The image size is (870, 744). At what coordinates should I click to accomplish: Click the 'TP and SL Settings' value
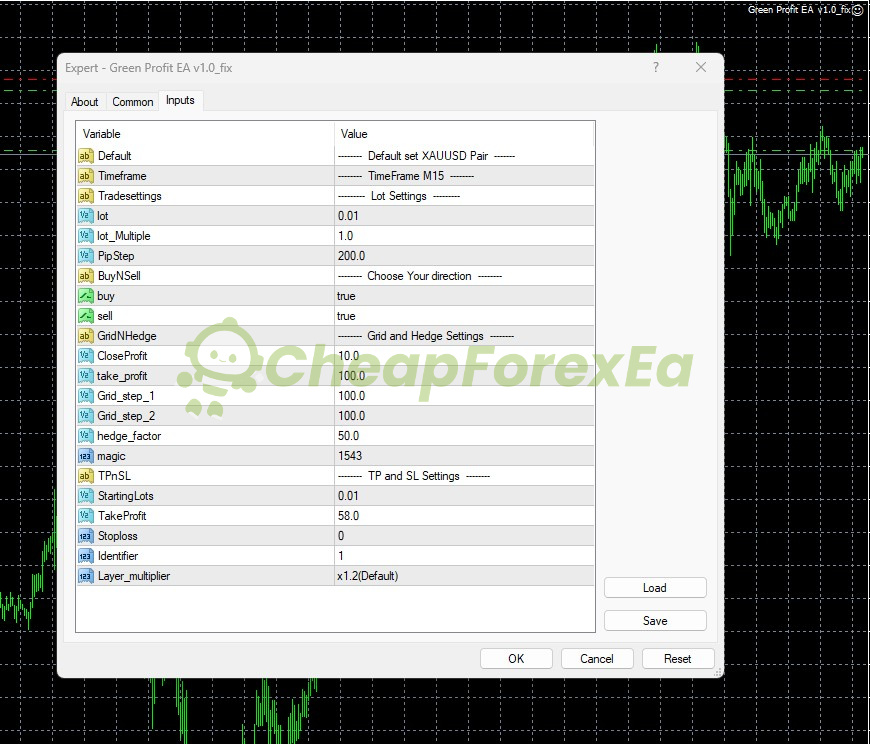(x=413, y=476)
